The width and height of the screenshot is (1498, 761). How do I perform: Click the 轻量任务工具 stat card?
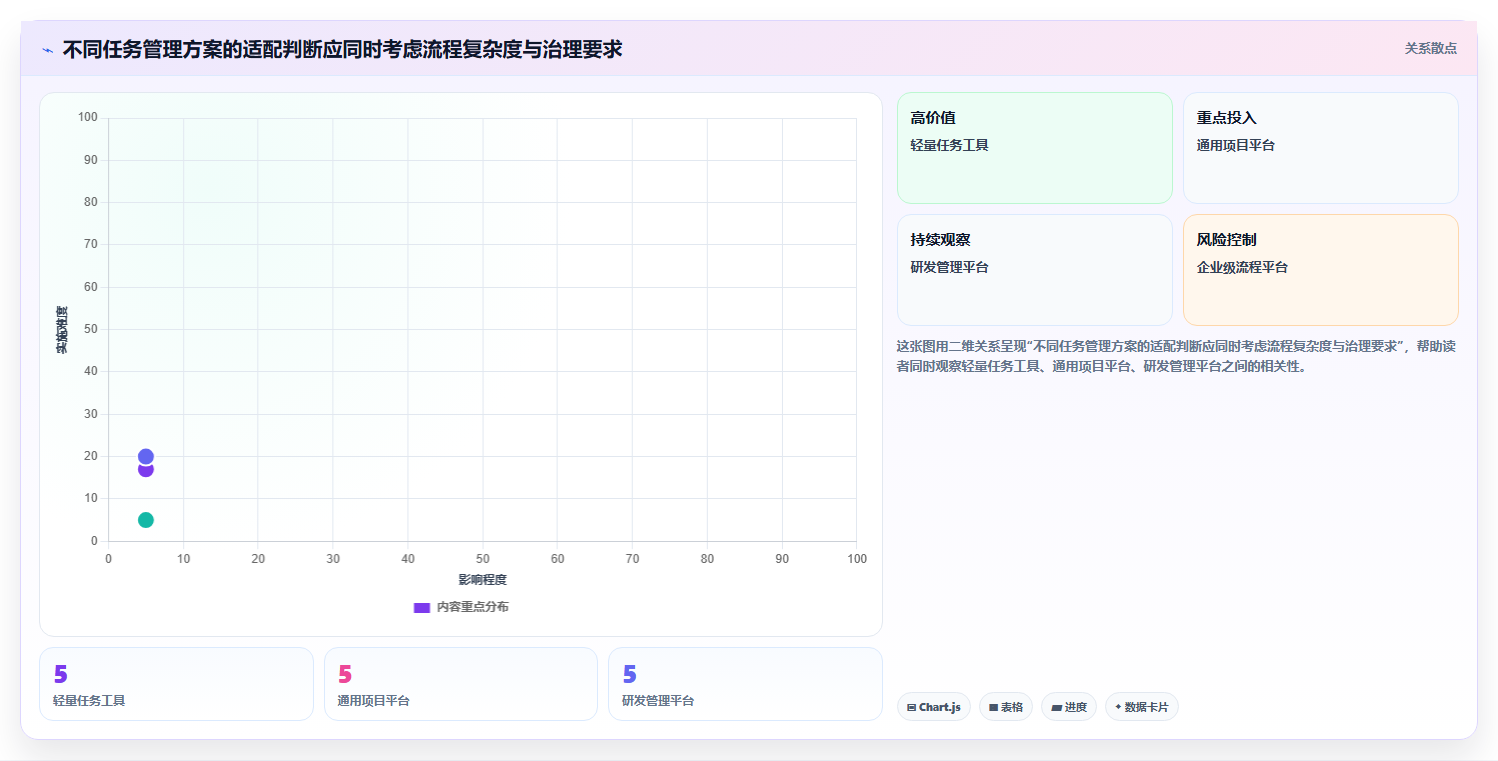176,684
